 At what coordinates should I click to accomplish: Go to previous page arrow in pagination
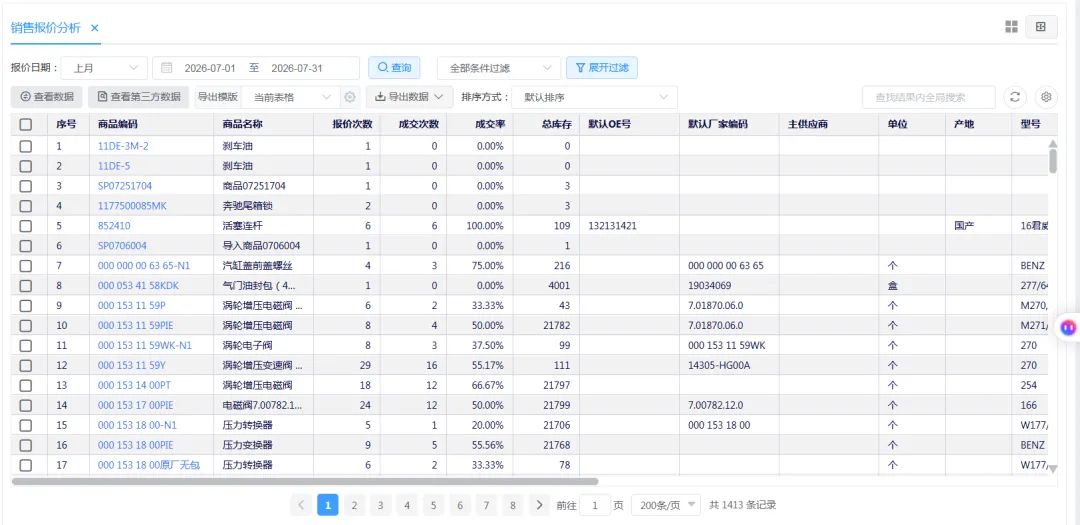[x=301, y=505]
